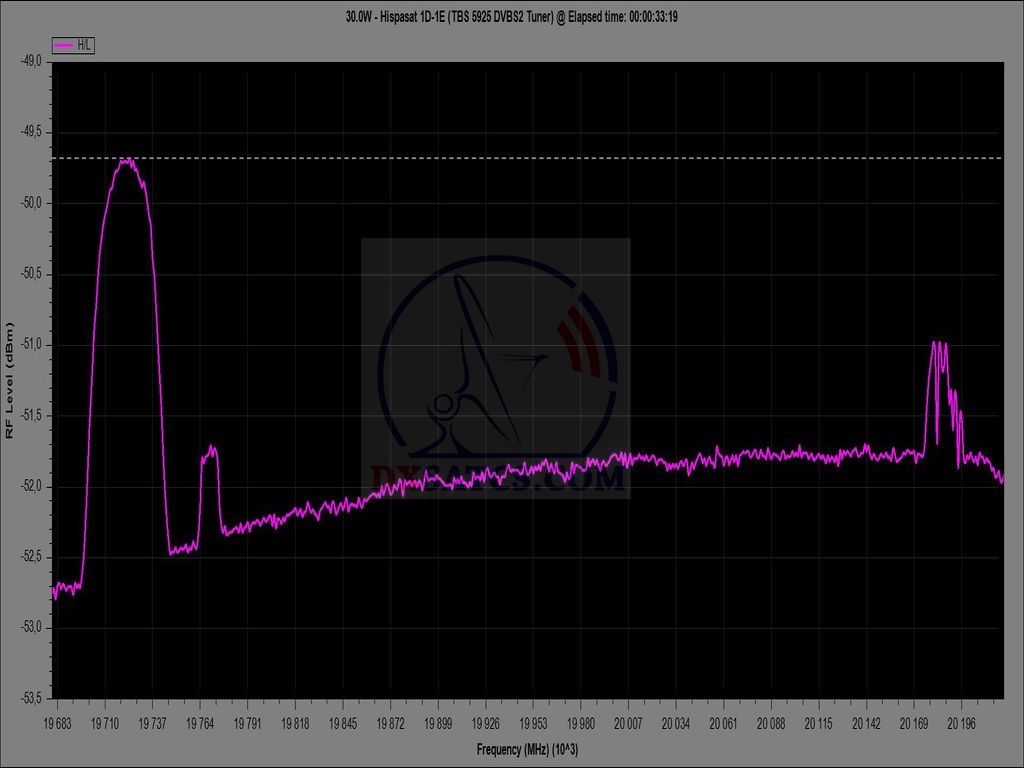
Task: Click the H/L legend entry
Action: point(73,45)
